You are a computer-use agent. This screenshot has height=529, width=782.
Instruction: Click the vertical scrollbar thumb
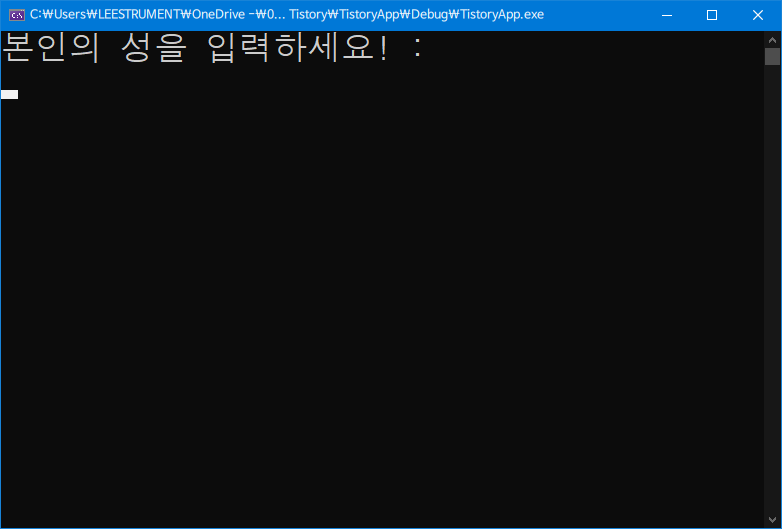[x=772, y=56]
